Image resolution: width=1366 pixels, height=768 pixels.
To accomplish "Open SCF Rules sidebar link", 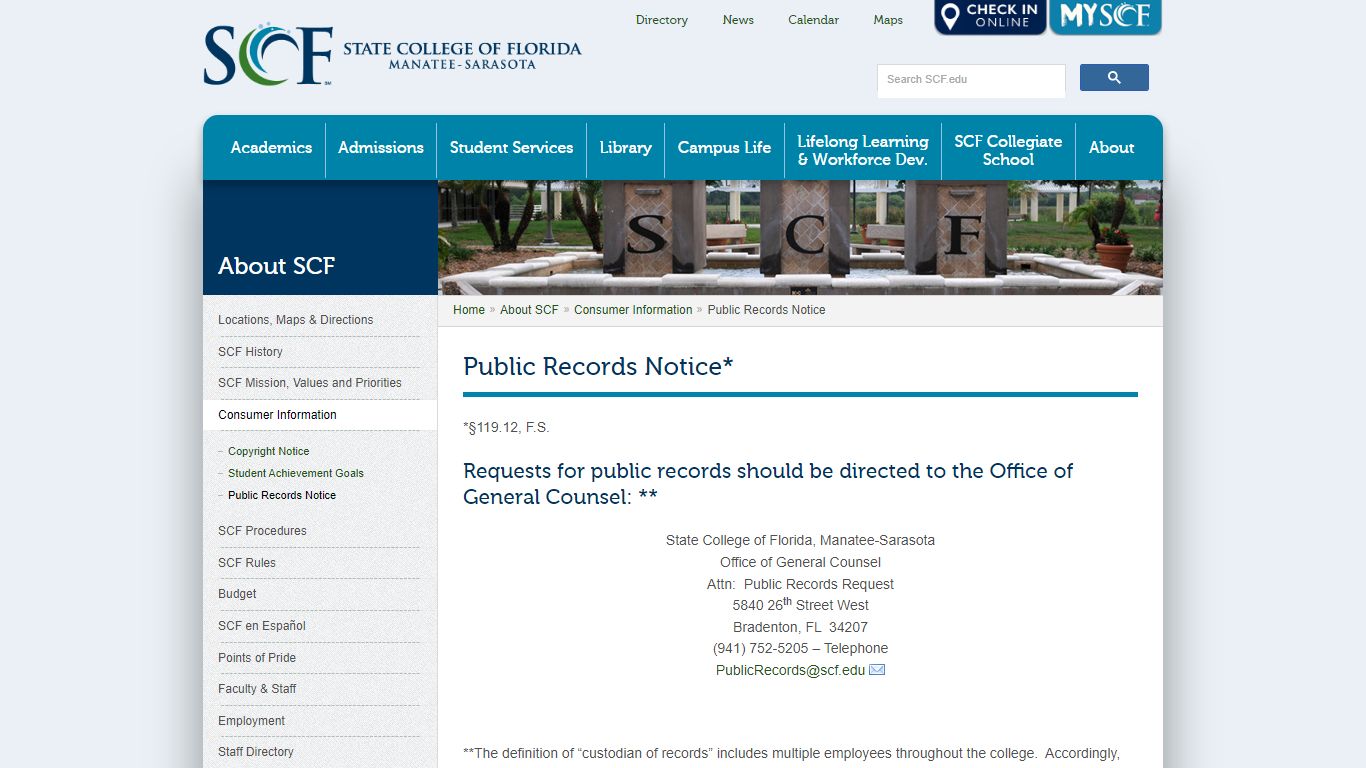I will pyautogui.click(x=247, y=563).
